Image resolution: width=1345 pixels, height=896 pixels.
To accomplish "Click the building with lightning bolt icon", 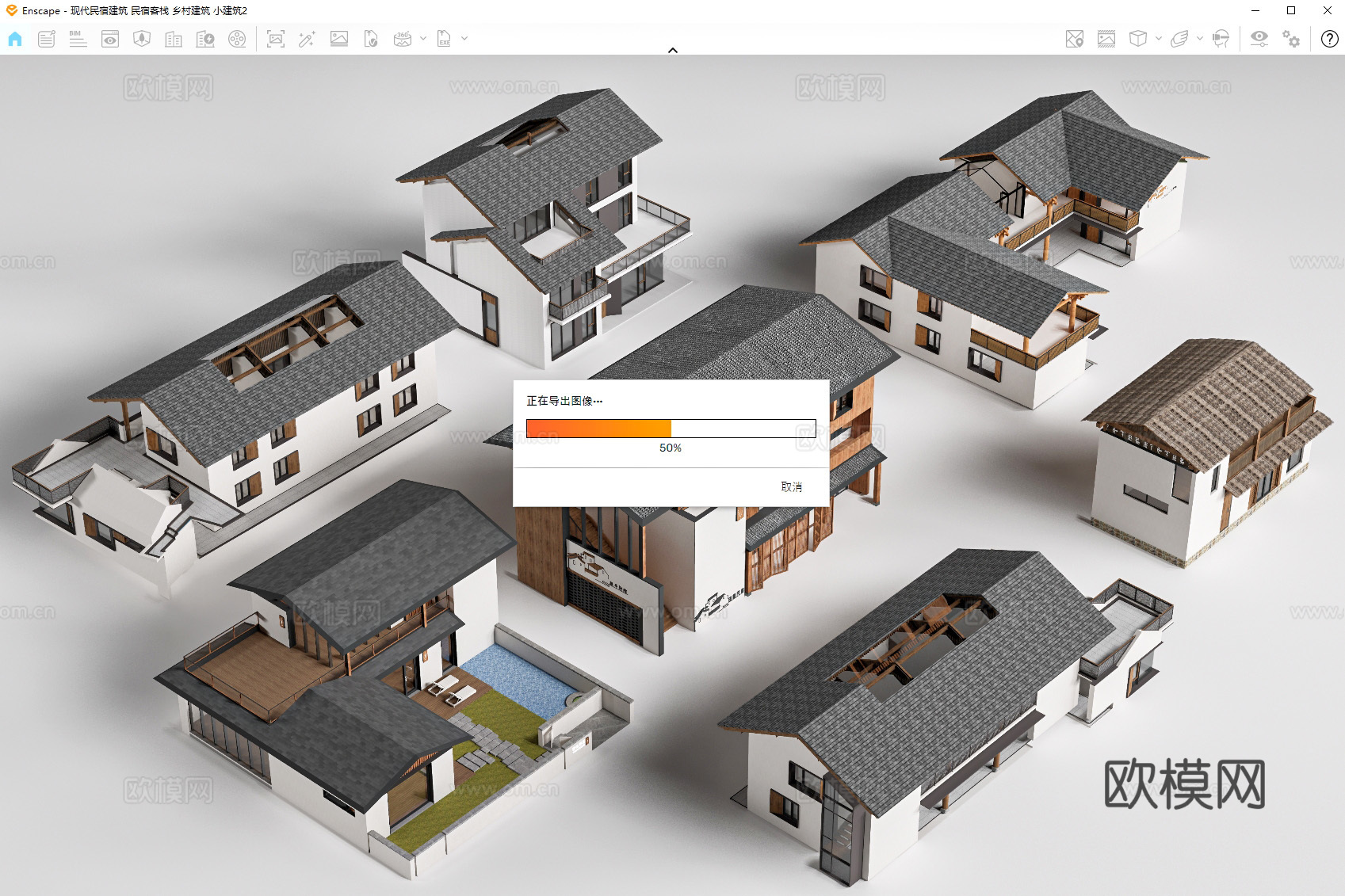I will point(205,39).
